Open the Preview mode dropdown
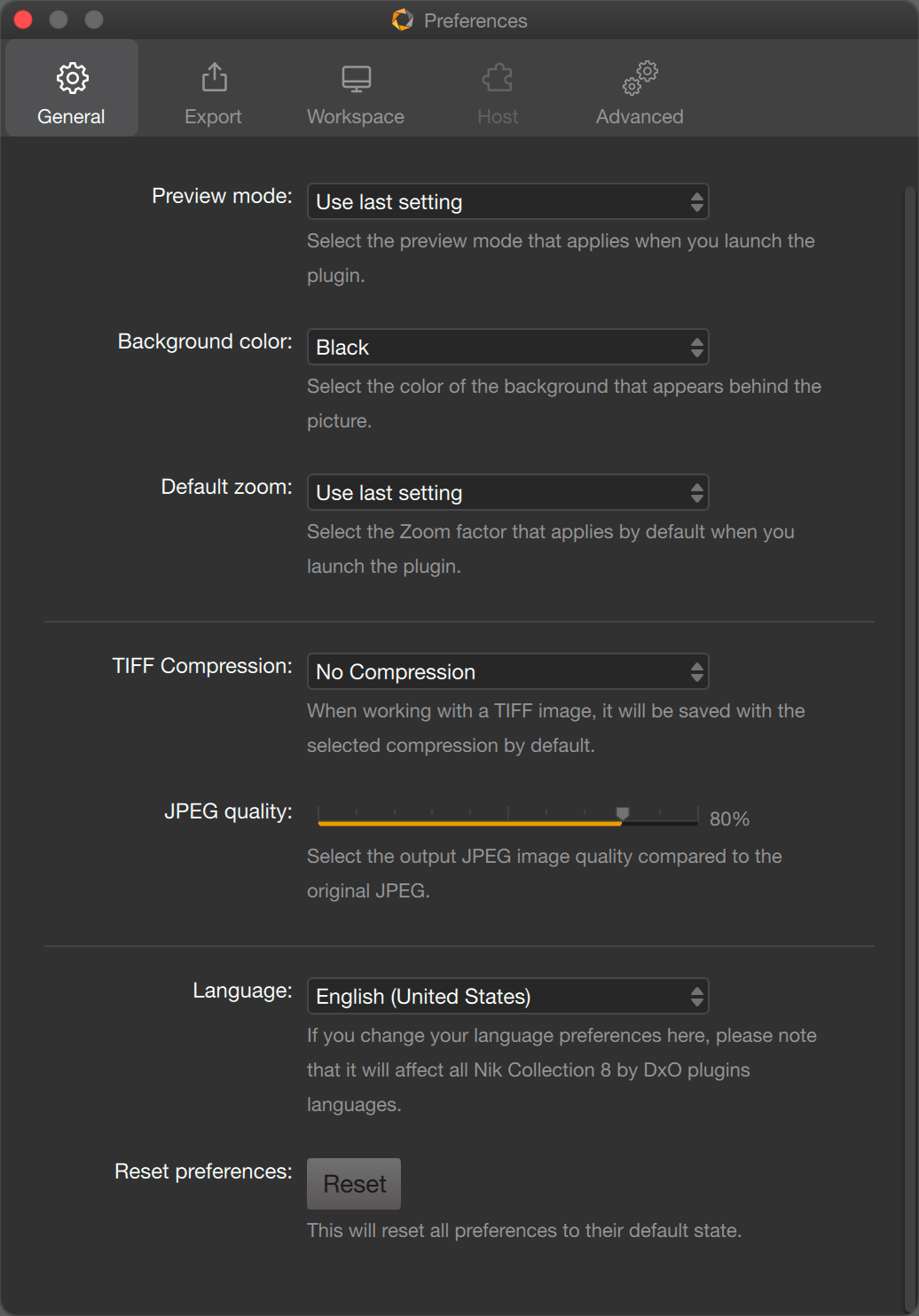 [x=507, y=202]
